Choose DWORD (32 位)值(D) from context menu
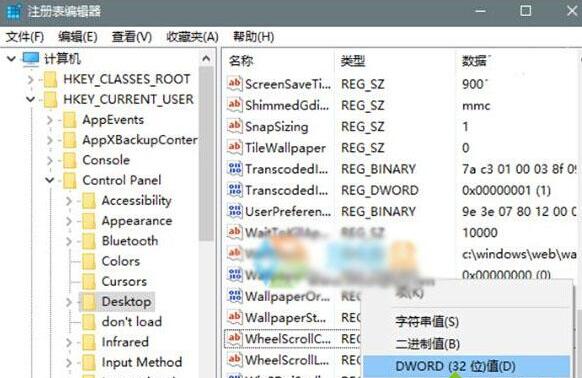 click(466, 366)
